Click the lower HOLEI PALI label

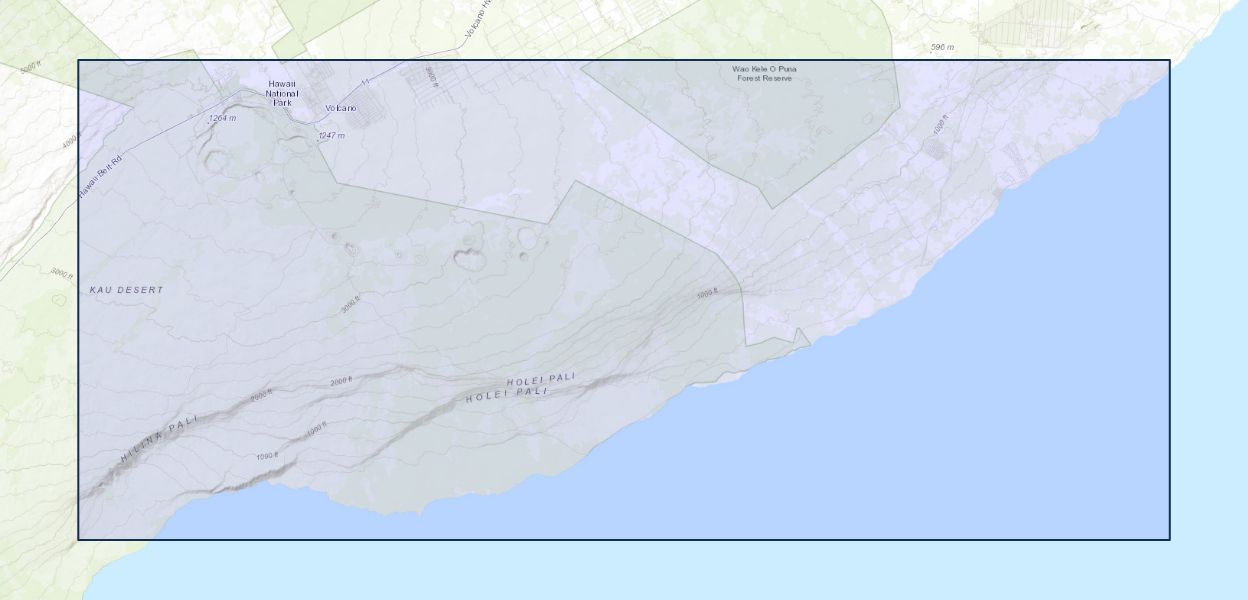click(507, 394)
